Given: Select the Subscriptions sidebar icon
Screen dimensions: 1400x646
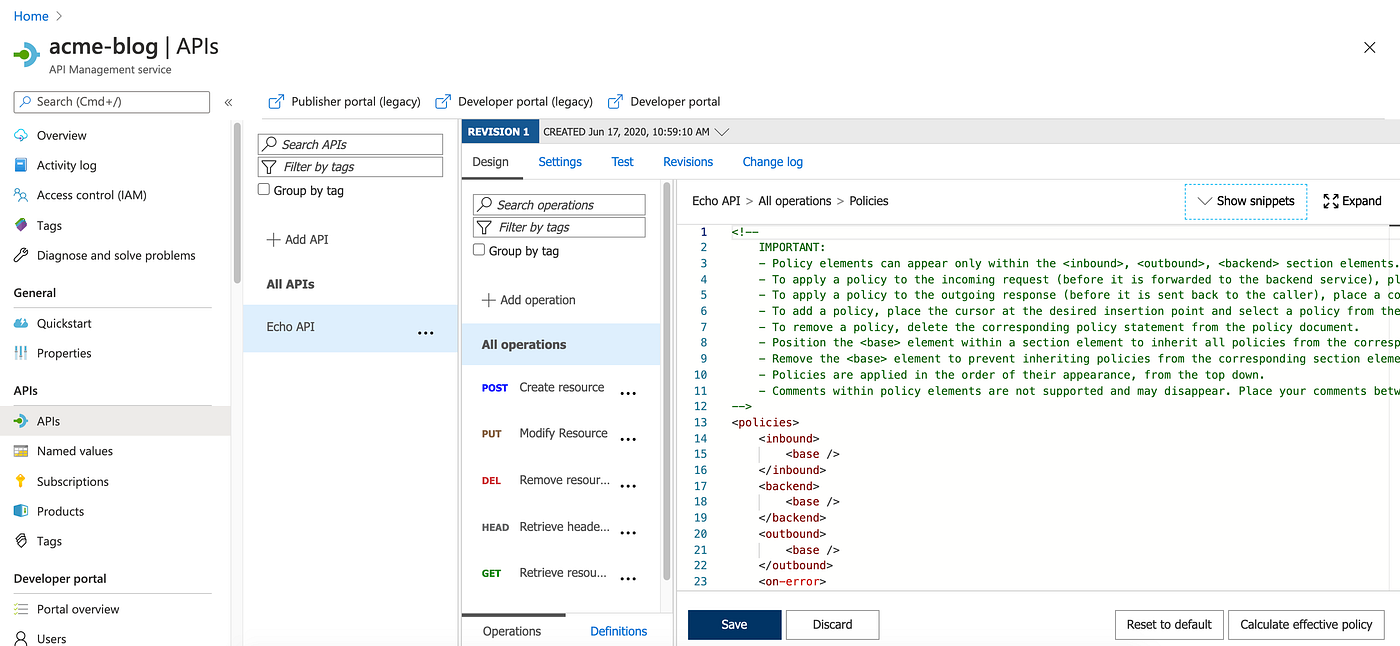Looking at the screenshot, I should pyautogui.click(x=21, y=481).
